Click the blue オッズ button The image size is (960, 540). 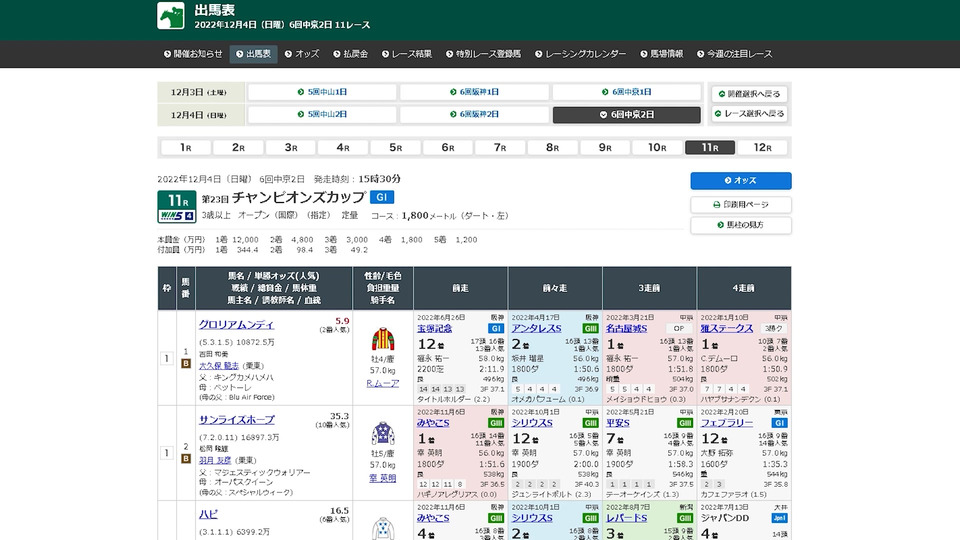(x=741, y=181)
